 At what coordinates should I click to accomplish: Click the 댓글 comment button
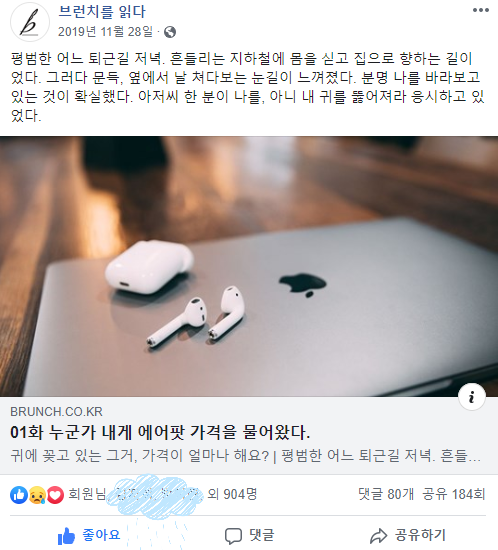tap(249, 536)
